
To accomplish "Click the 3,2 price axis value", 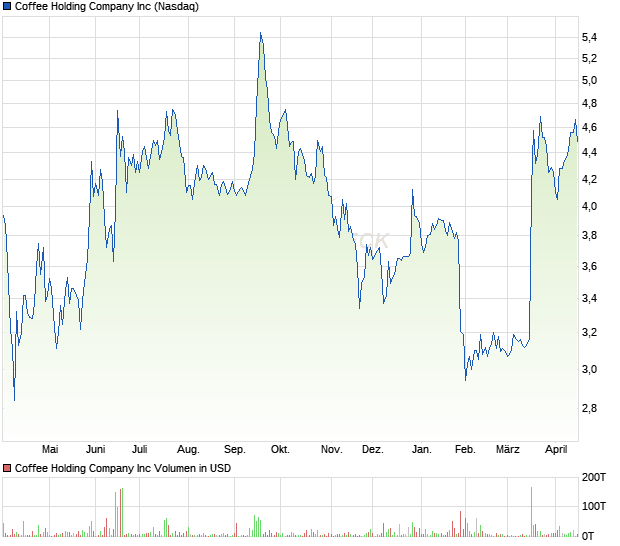I will pyautogui.click(x=589, y=333).
